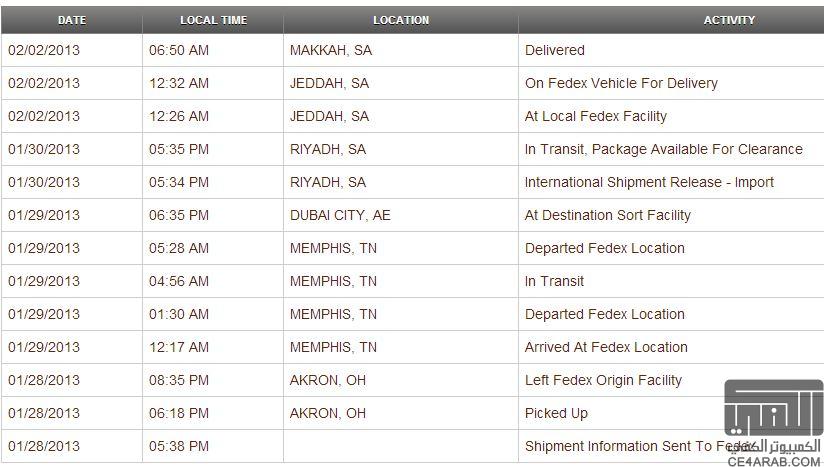This screenshot has height=467, width=824.
Task: Select the Delivered activity entry
Action: click(x=554, y=50)
